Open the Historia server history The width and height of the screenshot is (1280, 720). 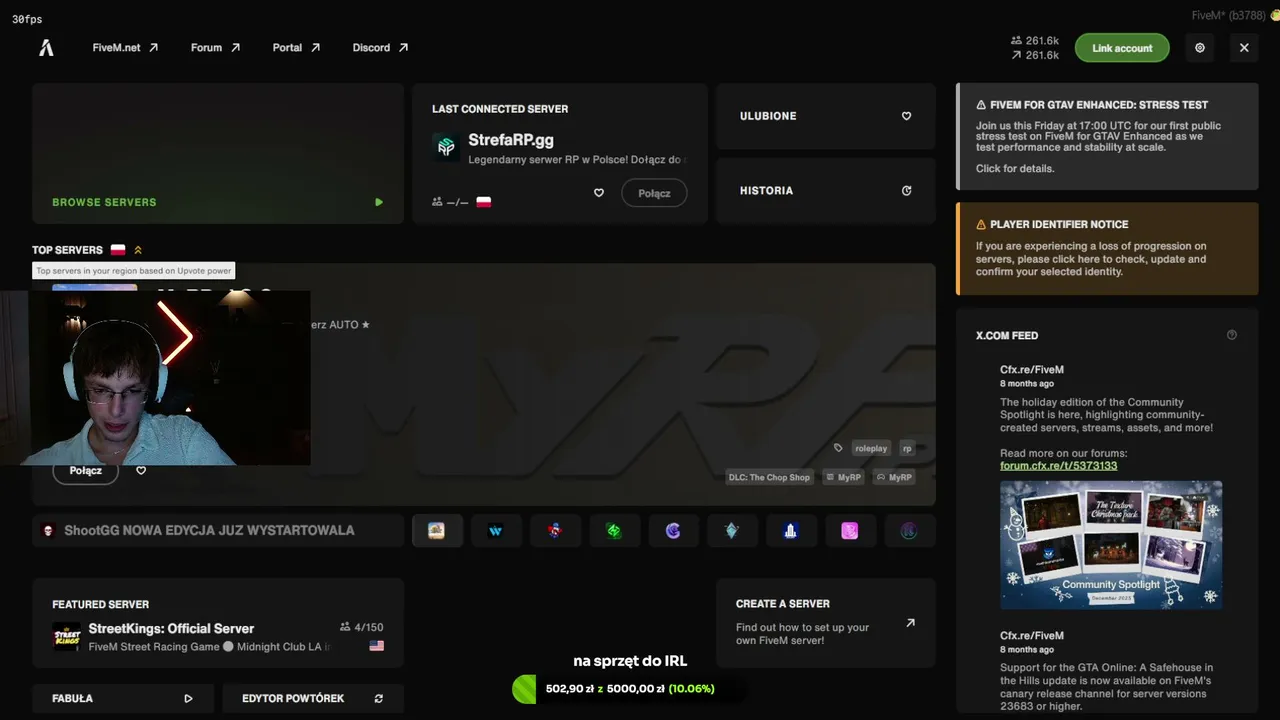coord(826,191)
